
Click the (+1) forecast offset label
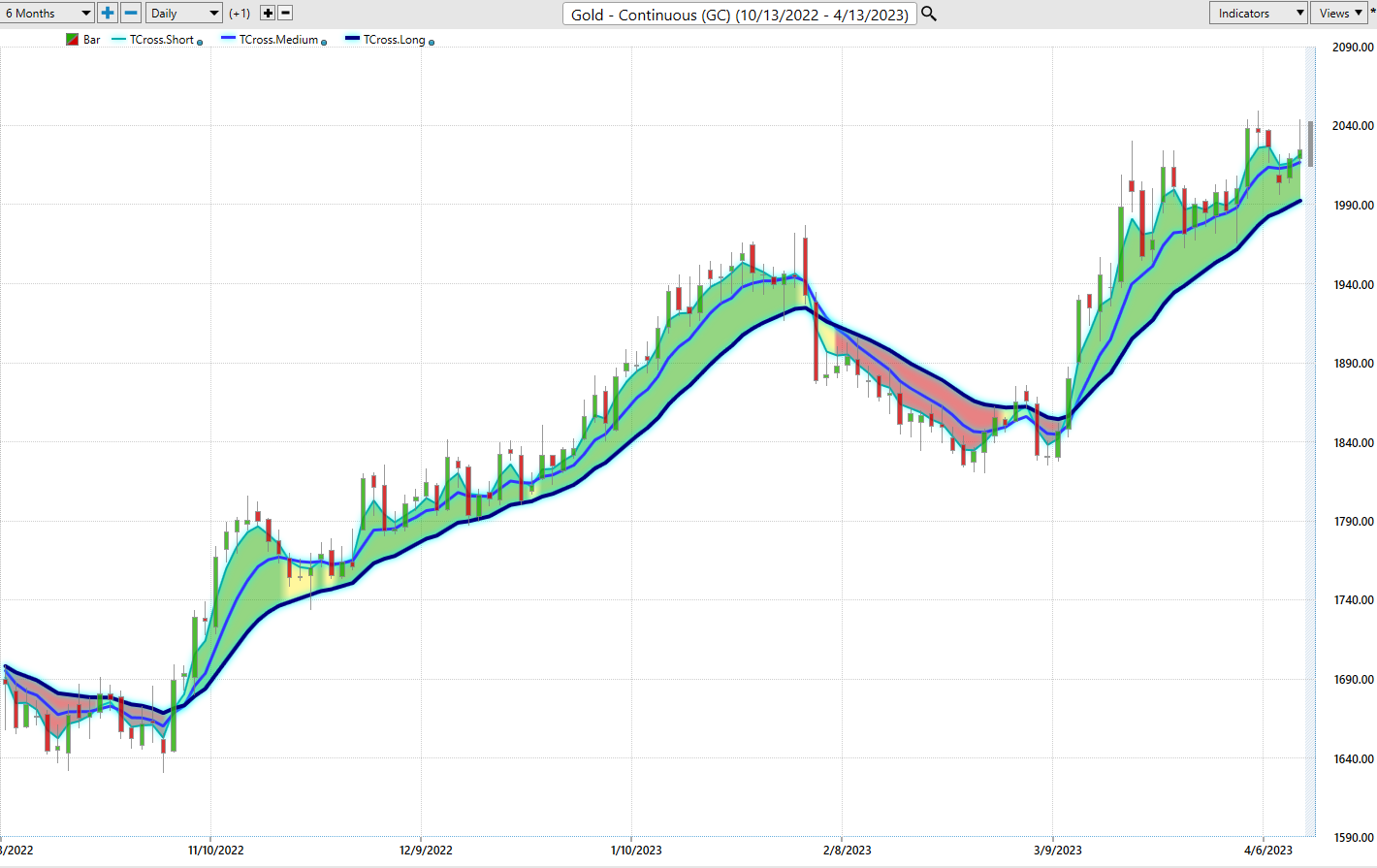240,14
